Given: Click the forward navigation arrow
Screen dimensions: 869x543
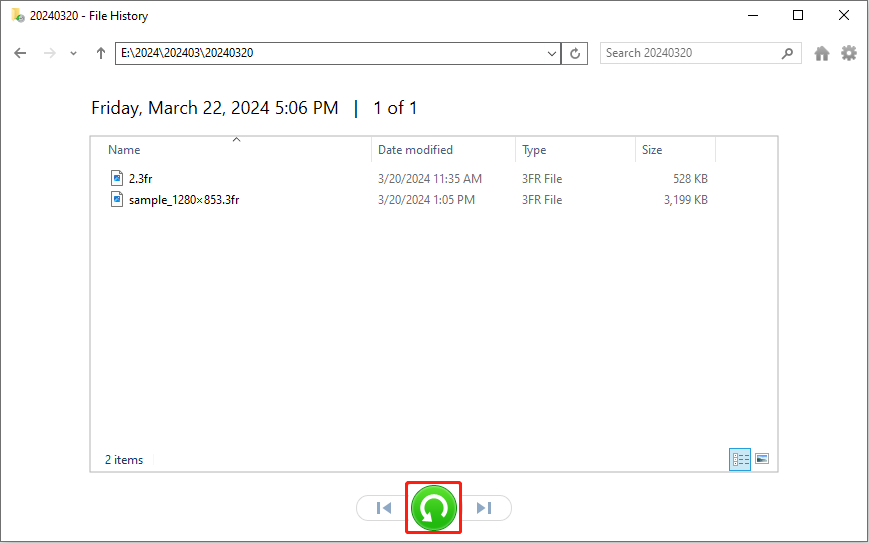Looking at the screenshot, I should 50,53.
